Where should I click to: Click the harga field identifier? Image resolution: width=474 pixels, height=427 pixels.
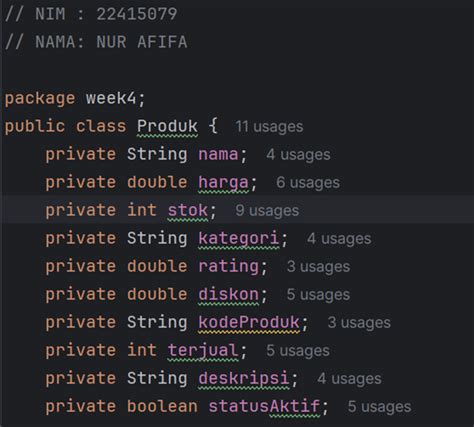[x=223, y=183]
